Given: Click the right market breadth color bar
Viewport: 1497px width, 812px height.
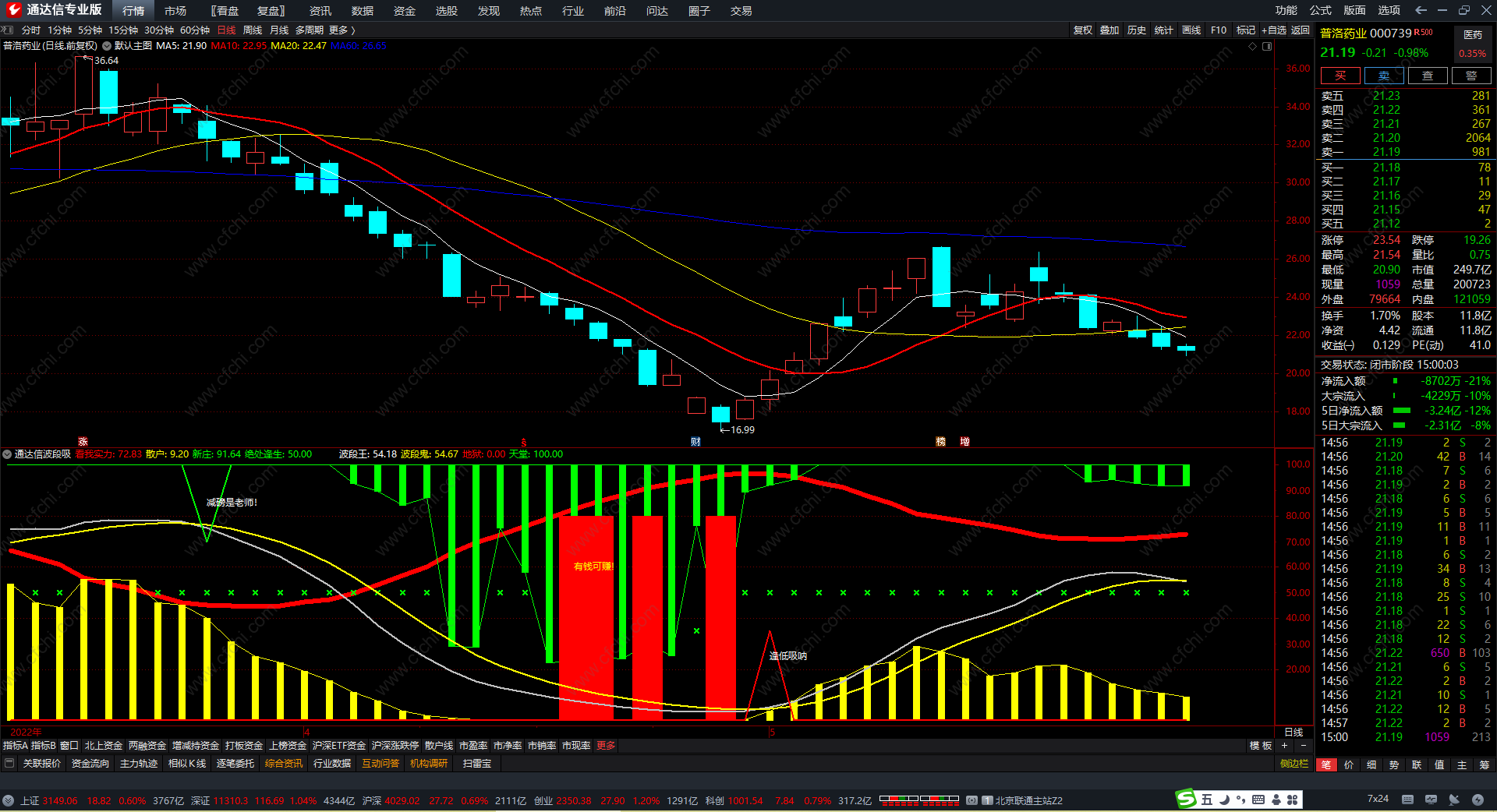Looking at the screenshot, I should click(x=940, y=799).
